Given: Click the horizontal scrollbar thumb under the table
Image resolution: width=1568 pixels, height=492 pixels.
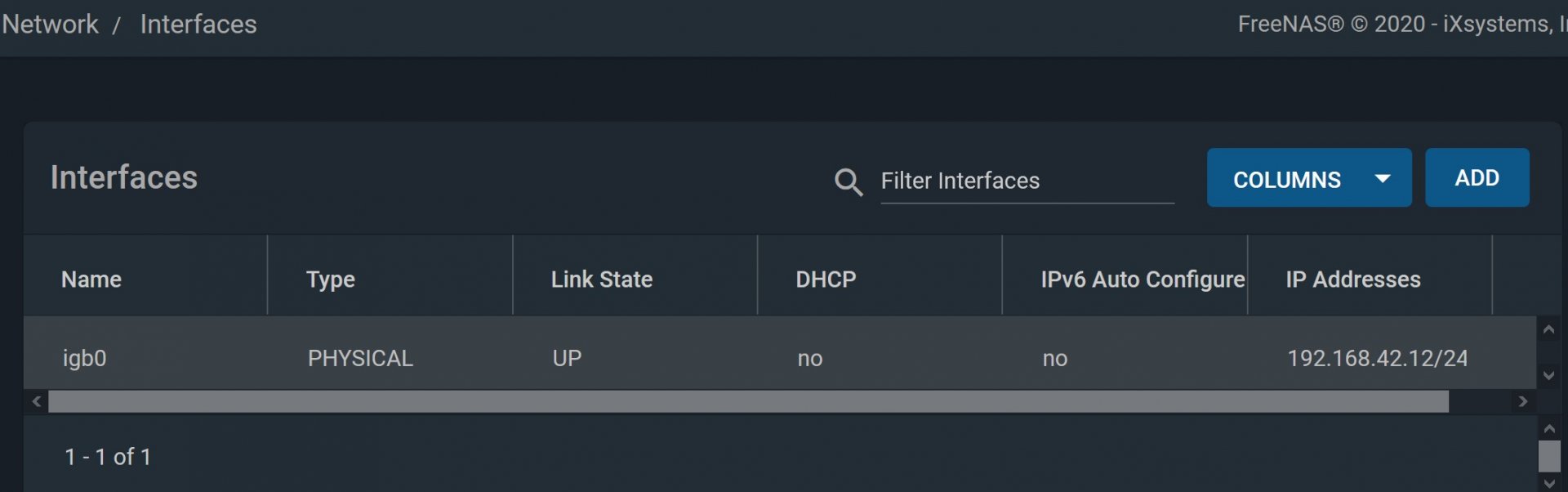Looking at the screenshot, I should (x=747, y=401).
